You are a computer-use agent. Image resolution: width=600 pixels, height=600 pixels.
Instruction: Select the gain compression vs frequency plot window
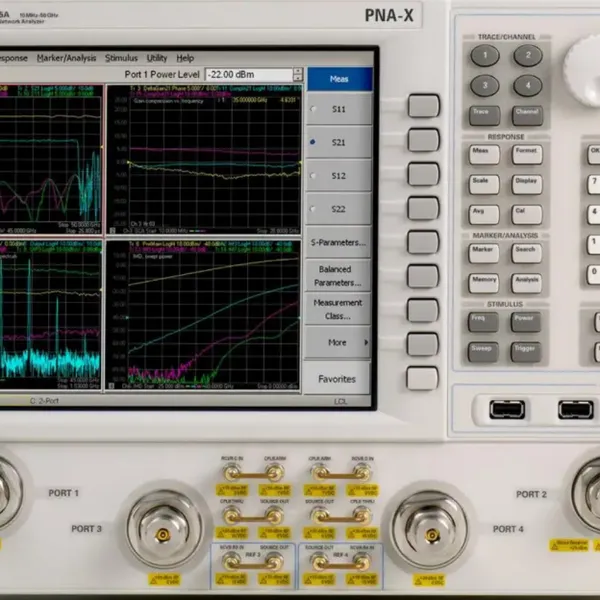[x=204, y=159]
